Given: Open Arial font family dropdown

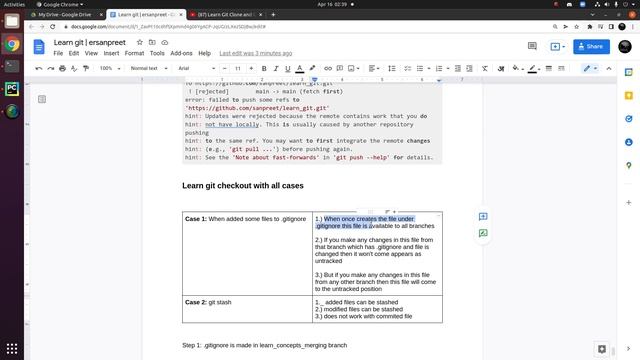Looking at the screenshot, I should pyautogui.click(x=196, y=68).
